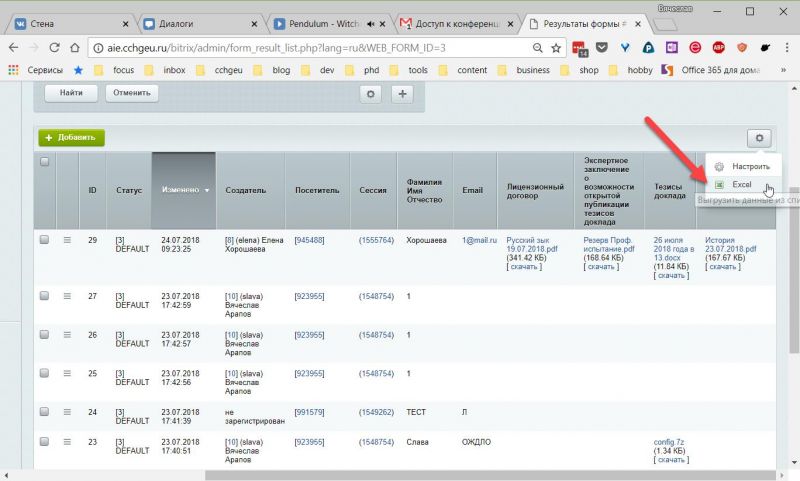Check the checkbox for row ID 27
The width and height of the screenshot is (800, 481).
pos(44,296)
